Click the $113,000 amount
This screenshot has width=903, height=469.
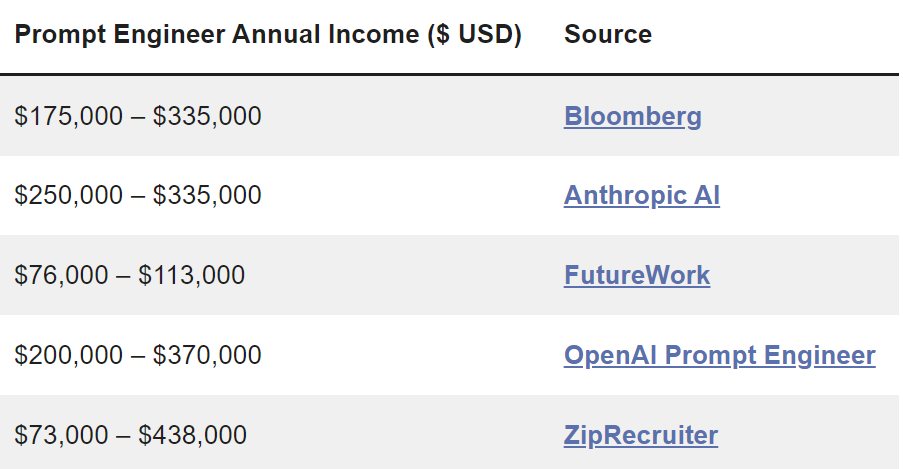(191, 275)
